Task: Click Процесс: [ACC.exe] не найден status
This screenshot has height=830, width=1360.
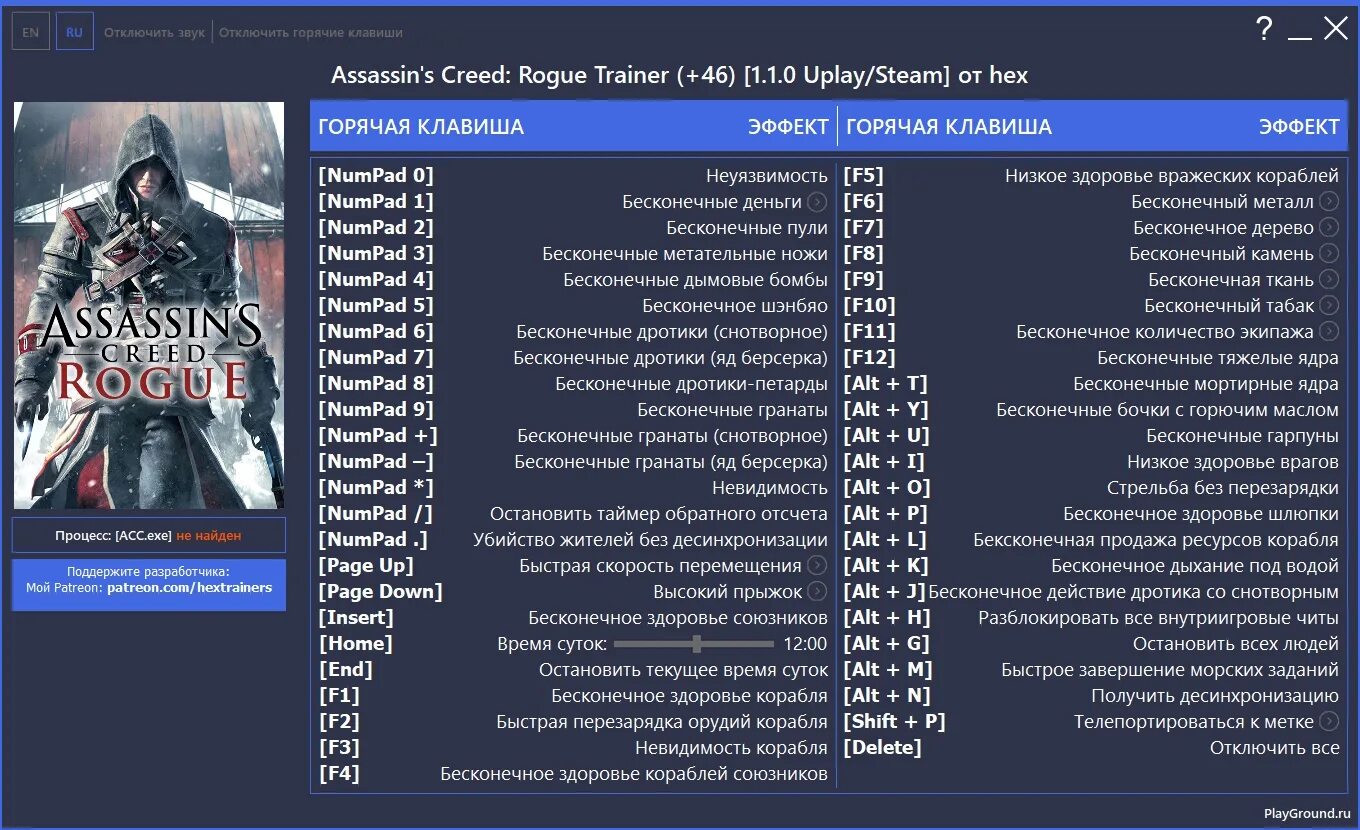Action: point(149,535)
